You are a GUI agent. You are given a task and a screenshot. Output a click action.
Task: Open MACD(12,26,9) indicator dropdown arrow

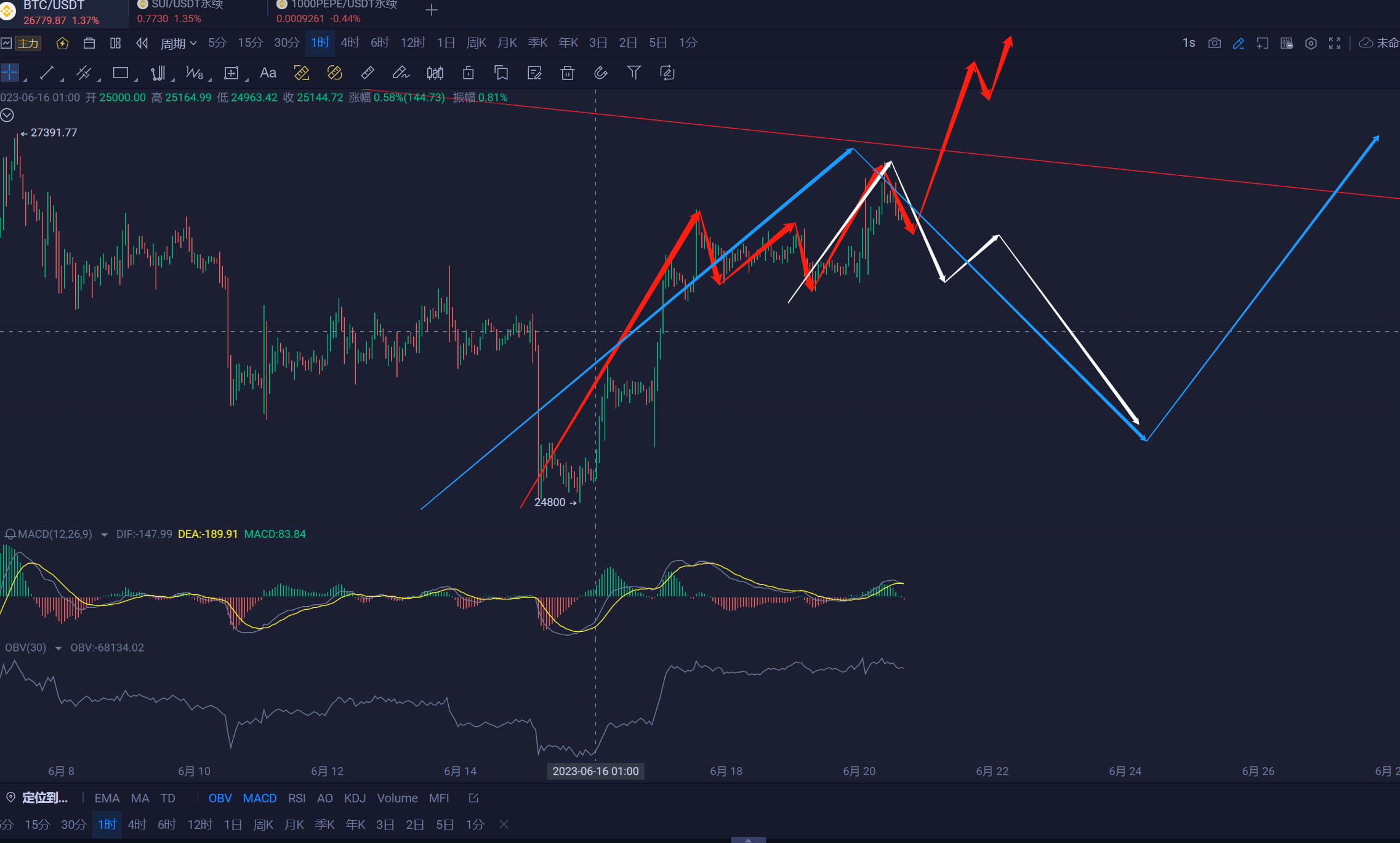coord(104,535)
